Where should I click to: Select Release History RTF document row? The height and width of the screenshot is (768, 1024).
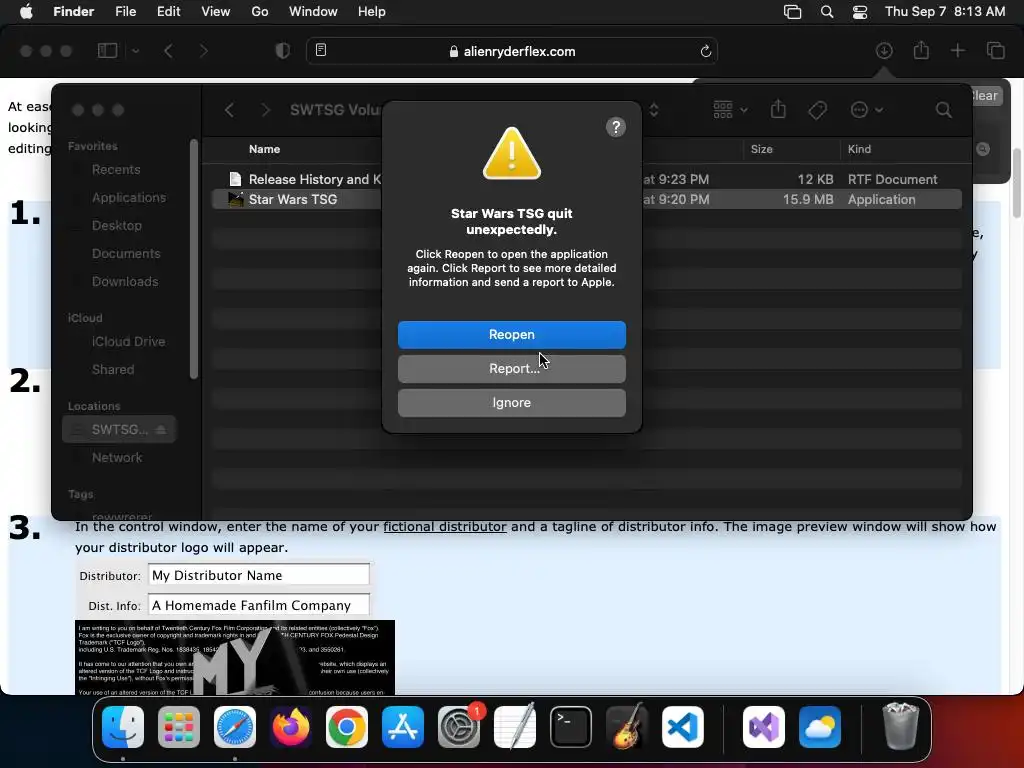(586, 179)
